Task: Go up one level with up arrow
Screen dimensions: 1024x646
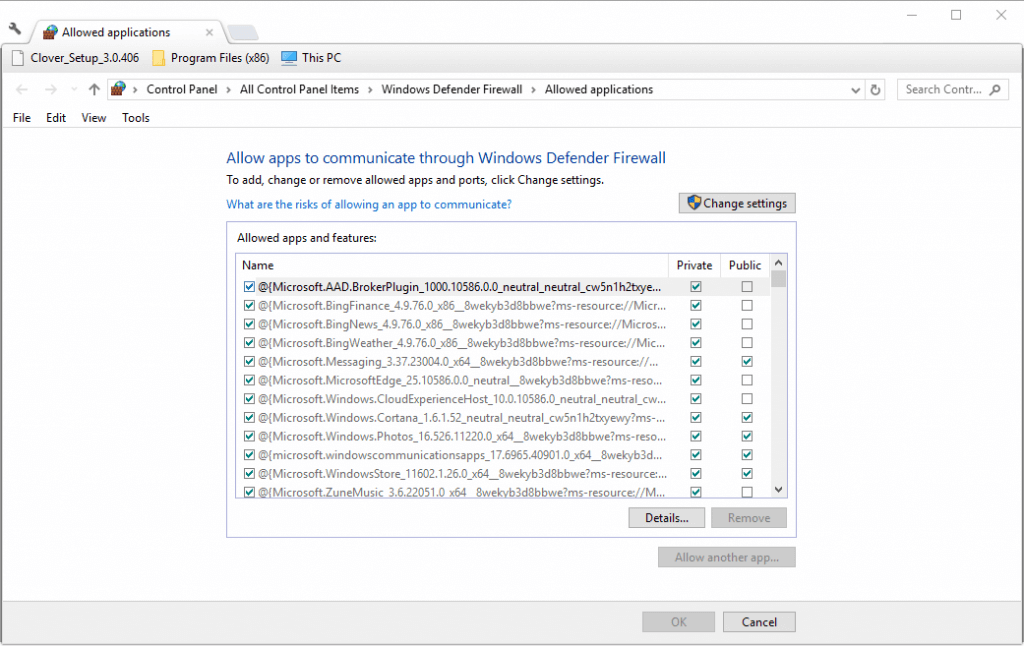Action: click(94, 89)
